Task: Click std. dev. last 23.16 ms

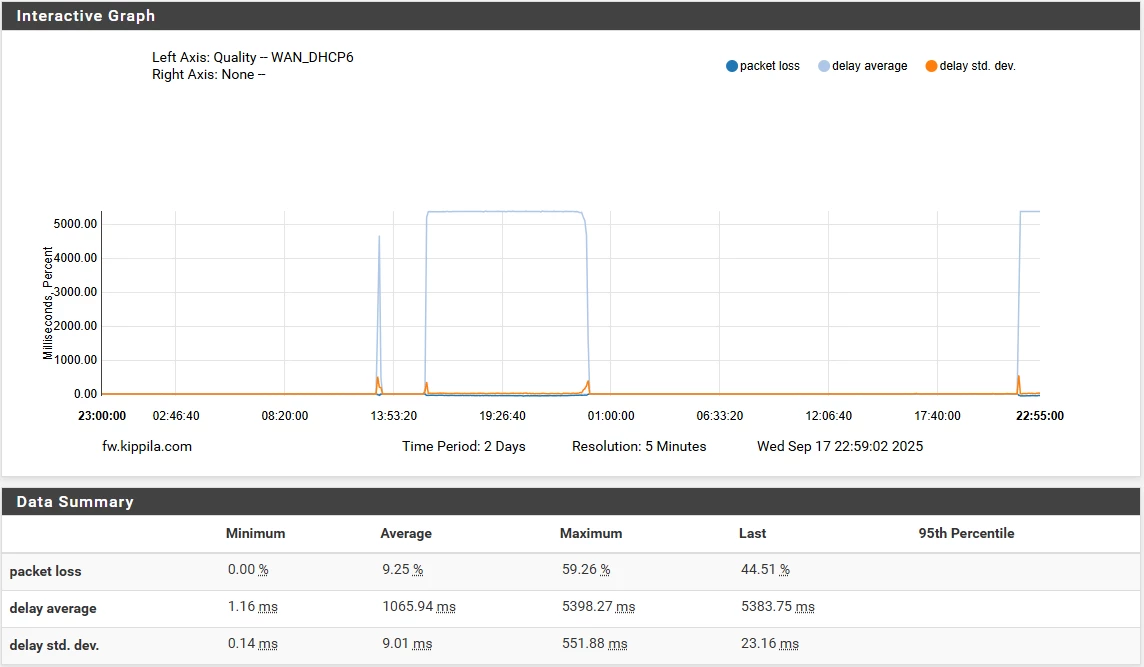Action: click(x=770, y=644)
